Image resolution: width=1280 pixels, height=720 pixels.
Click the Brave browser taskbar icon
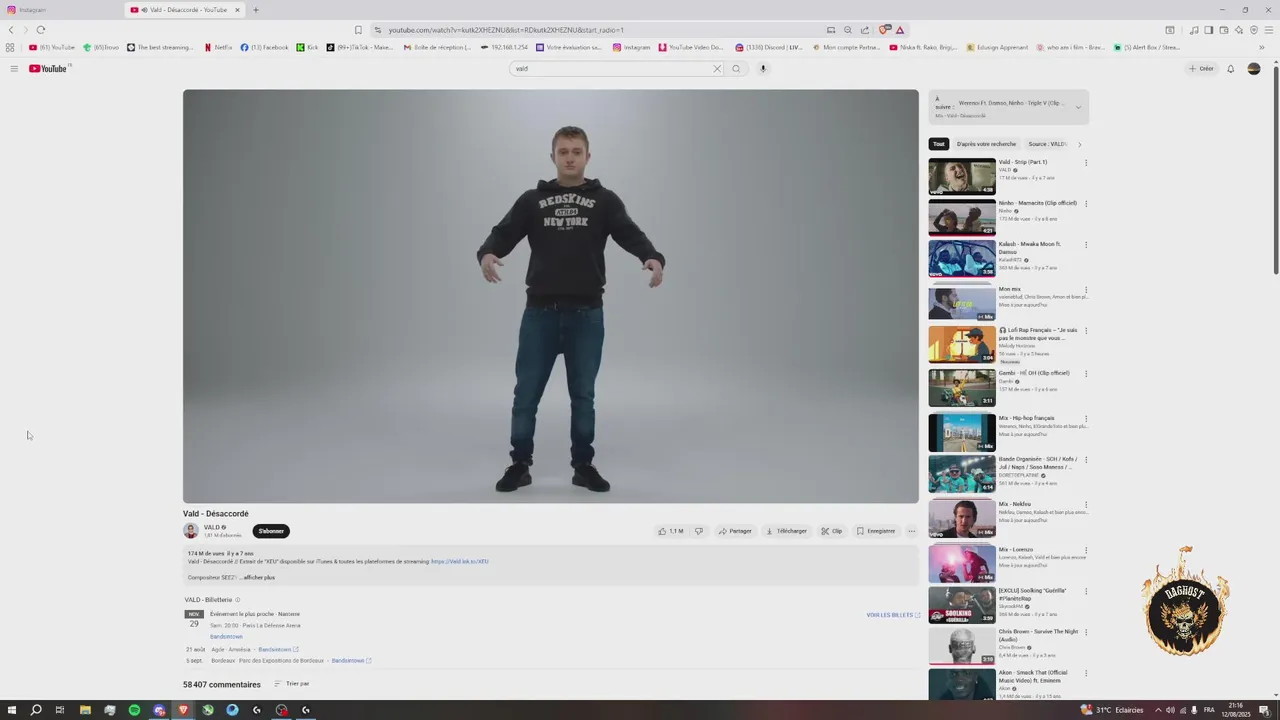pos(183,710)
